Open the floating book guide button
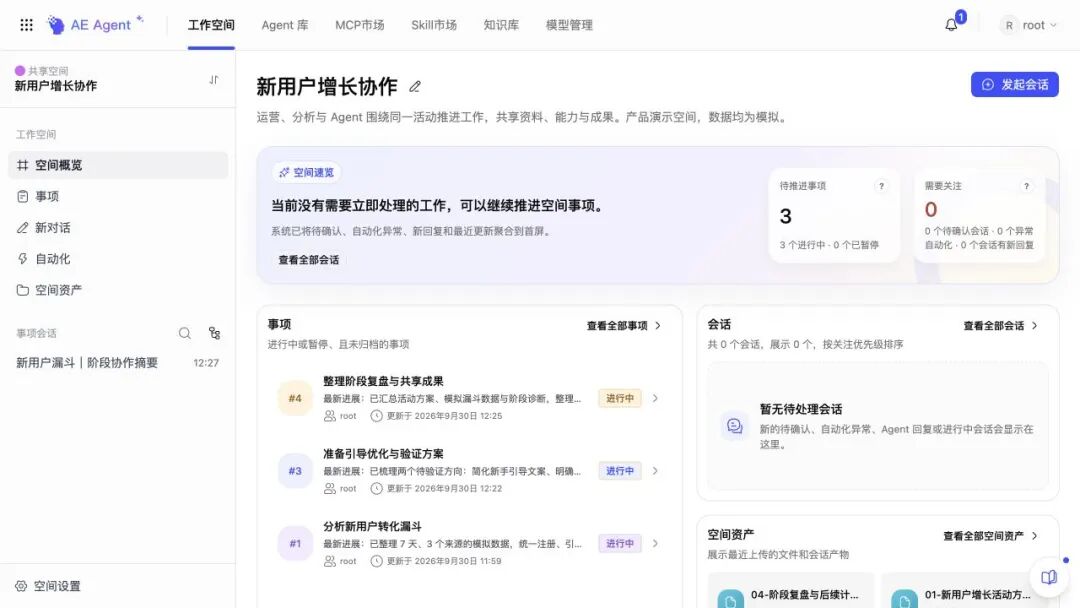 1049,577
